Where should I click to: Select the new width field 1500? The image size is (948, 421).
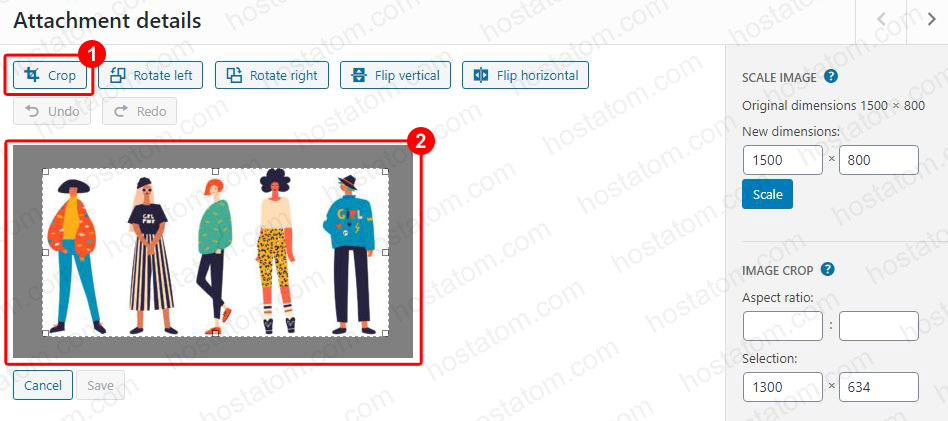click(x=782, y=160)
